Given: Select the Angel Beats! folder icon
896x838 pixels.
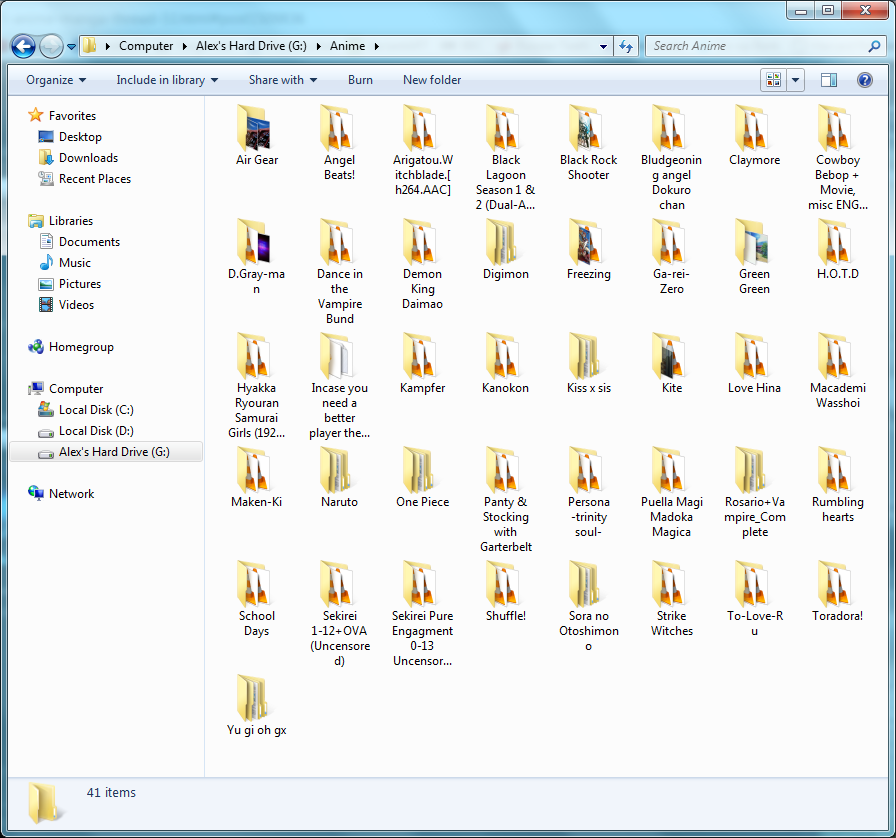Looking at the screenshot, I should (x=336, y=127).
